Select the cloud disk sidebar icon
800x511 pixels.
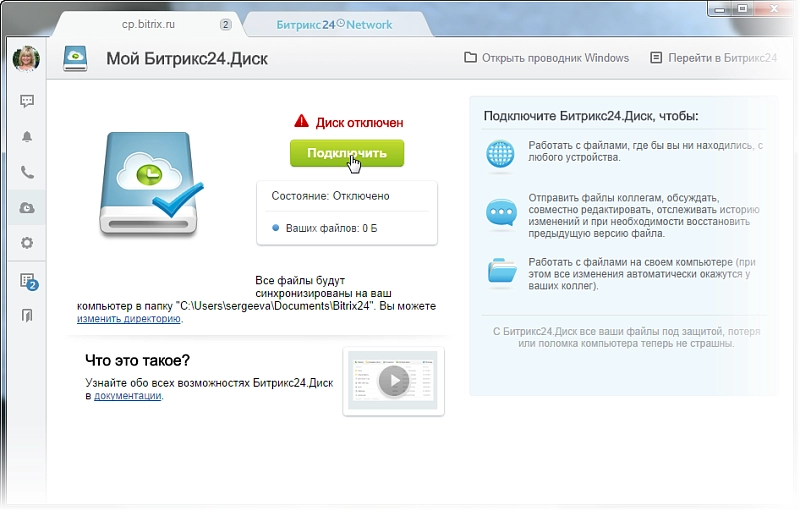coord(27,207)
